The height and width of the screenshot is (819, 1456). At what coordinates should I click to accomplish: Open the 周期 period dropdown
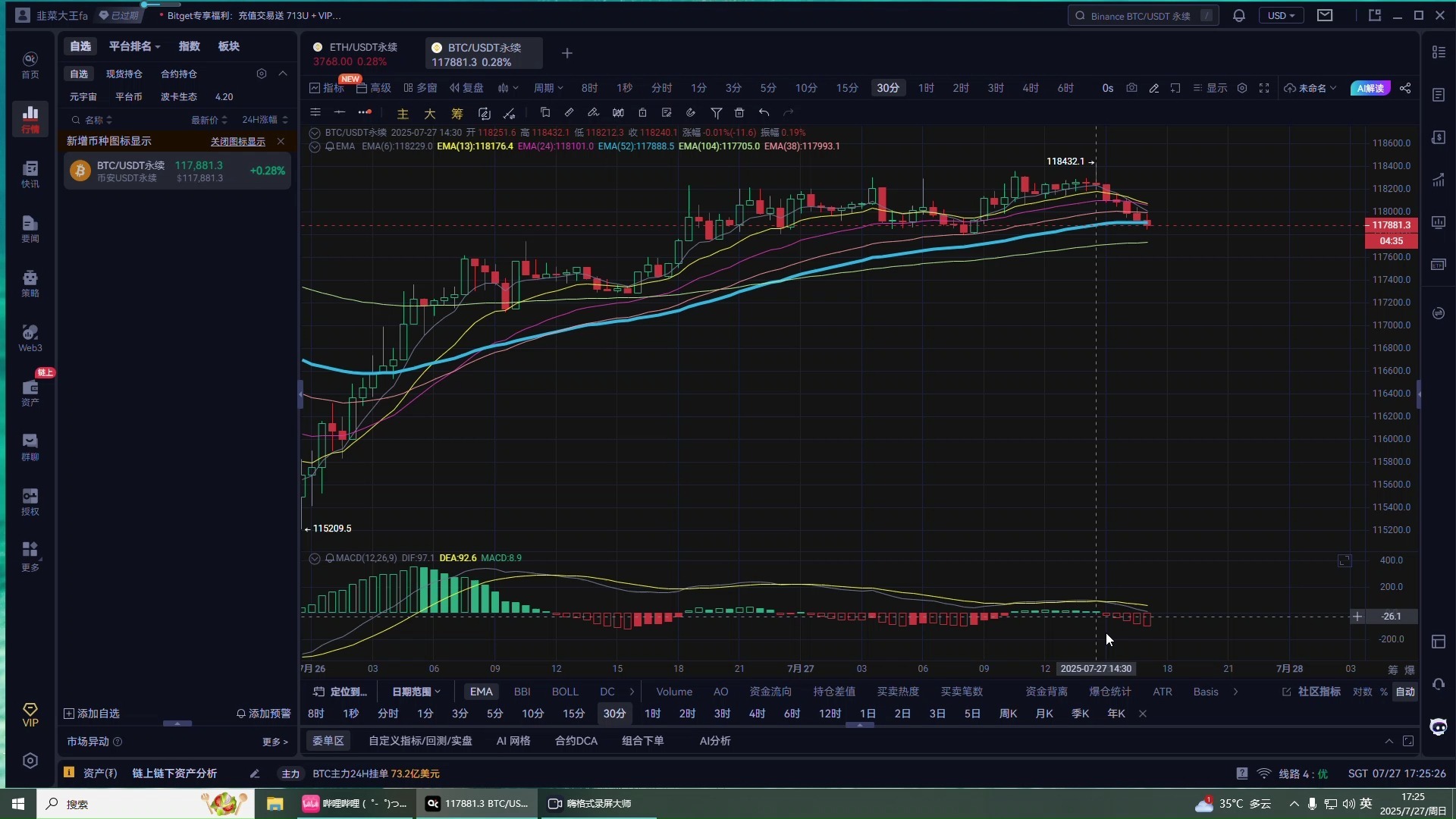548,88
